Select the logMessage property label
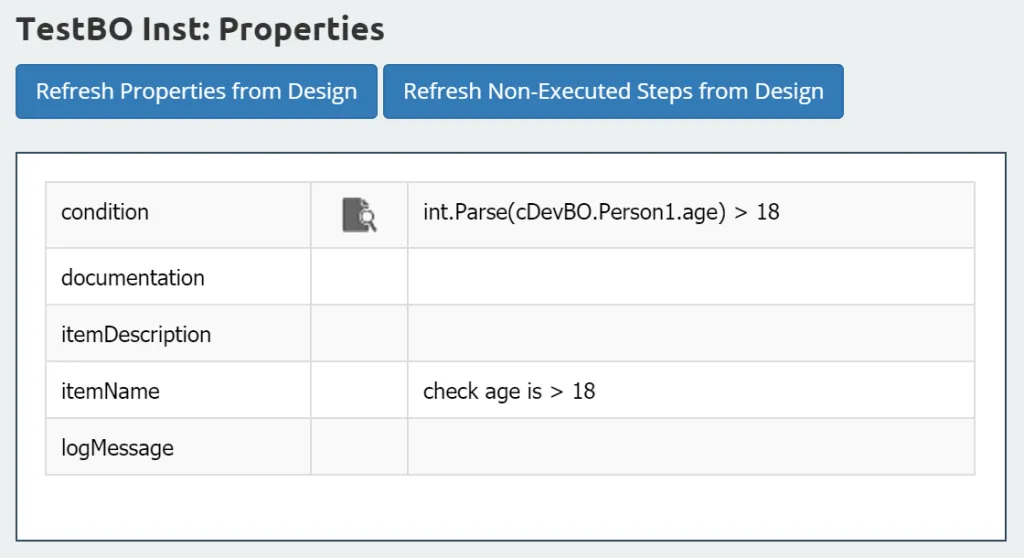 118,448
